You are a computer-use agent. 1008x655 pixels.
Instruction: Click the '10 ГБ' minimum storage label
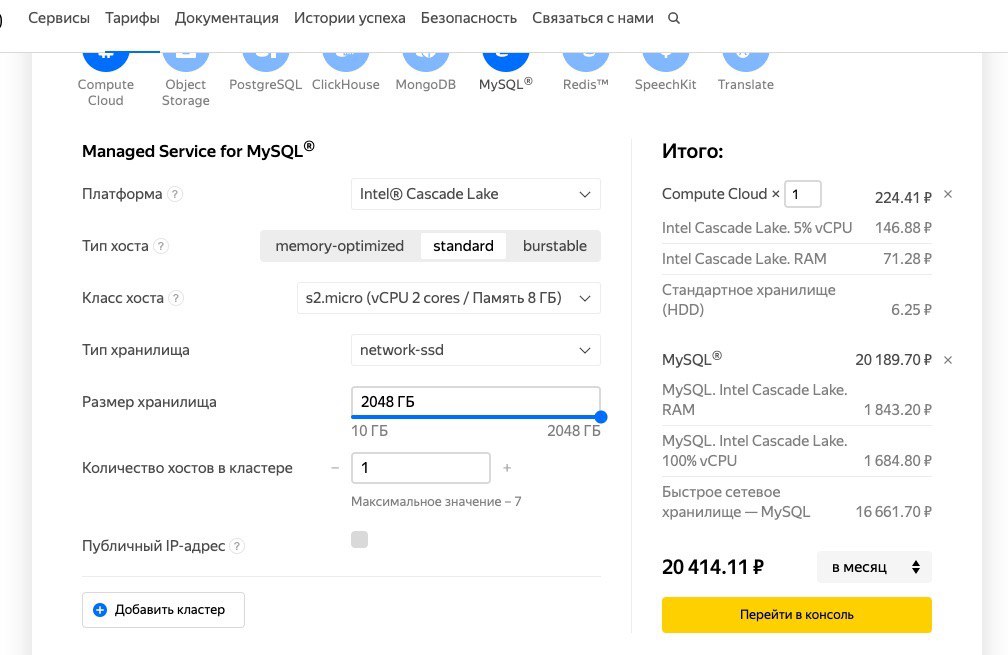[370, 431]
